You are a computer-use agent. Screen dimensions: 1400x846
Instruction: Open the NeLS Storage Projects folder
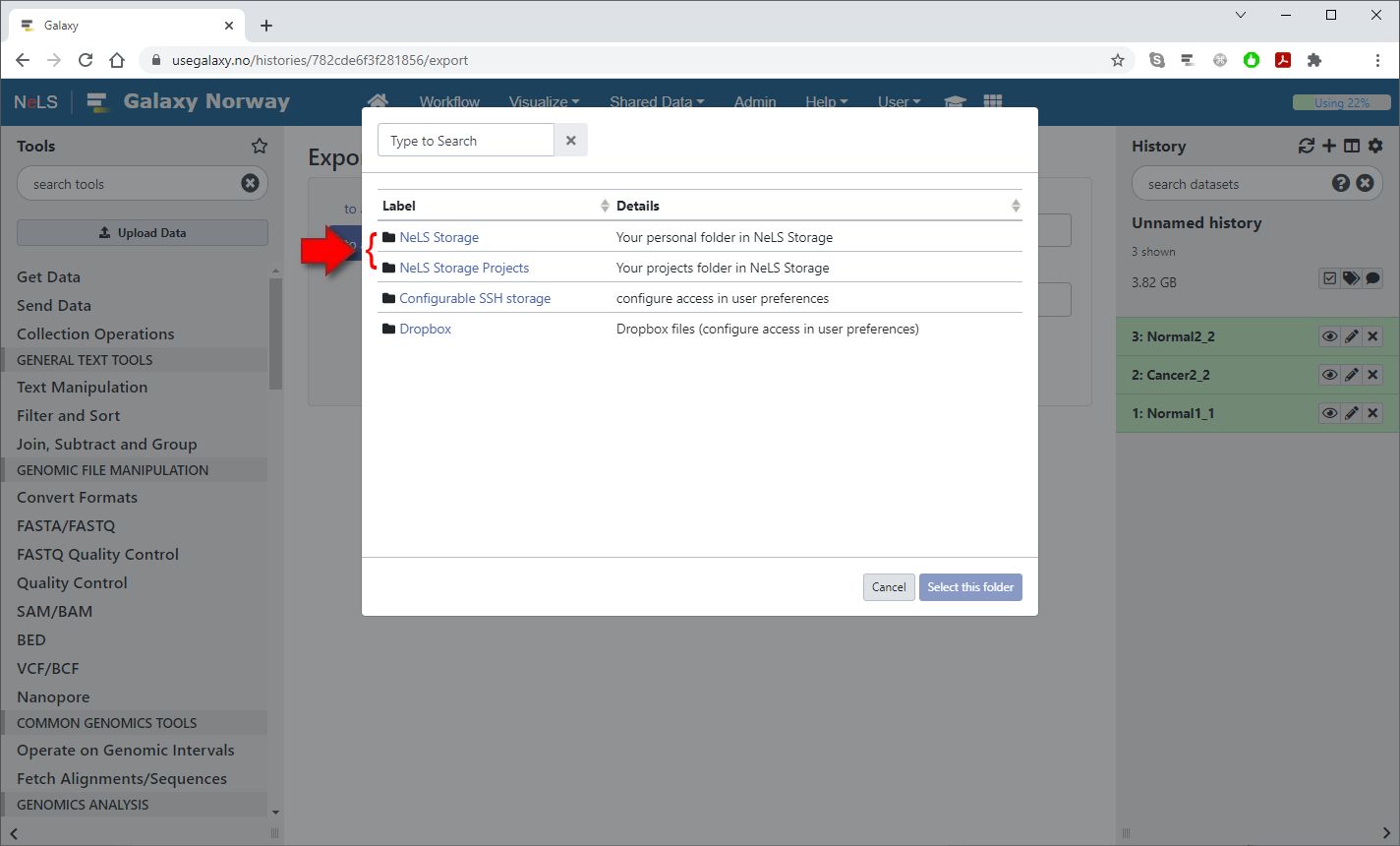[x=464, y=268]
